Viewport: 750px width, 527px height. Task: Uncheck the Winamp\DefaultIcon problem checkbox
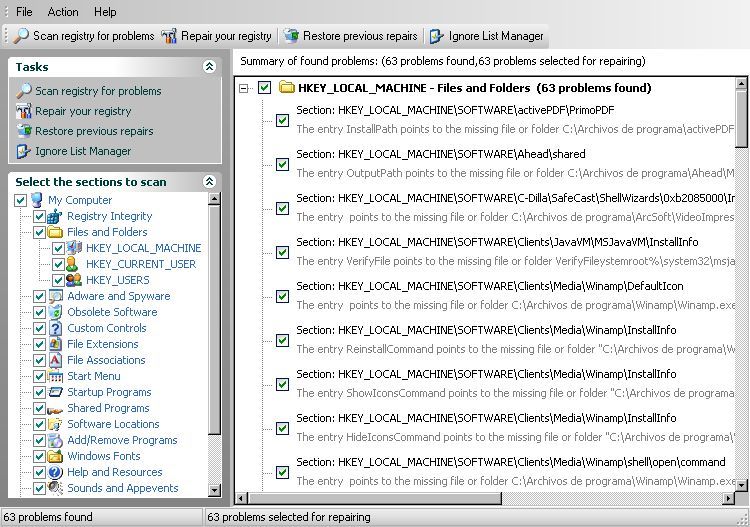[283, 296]
